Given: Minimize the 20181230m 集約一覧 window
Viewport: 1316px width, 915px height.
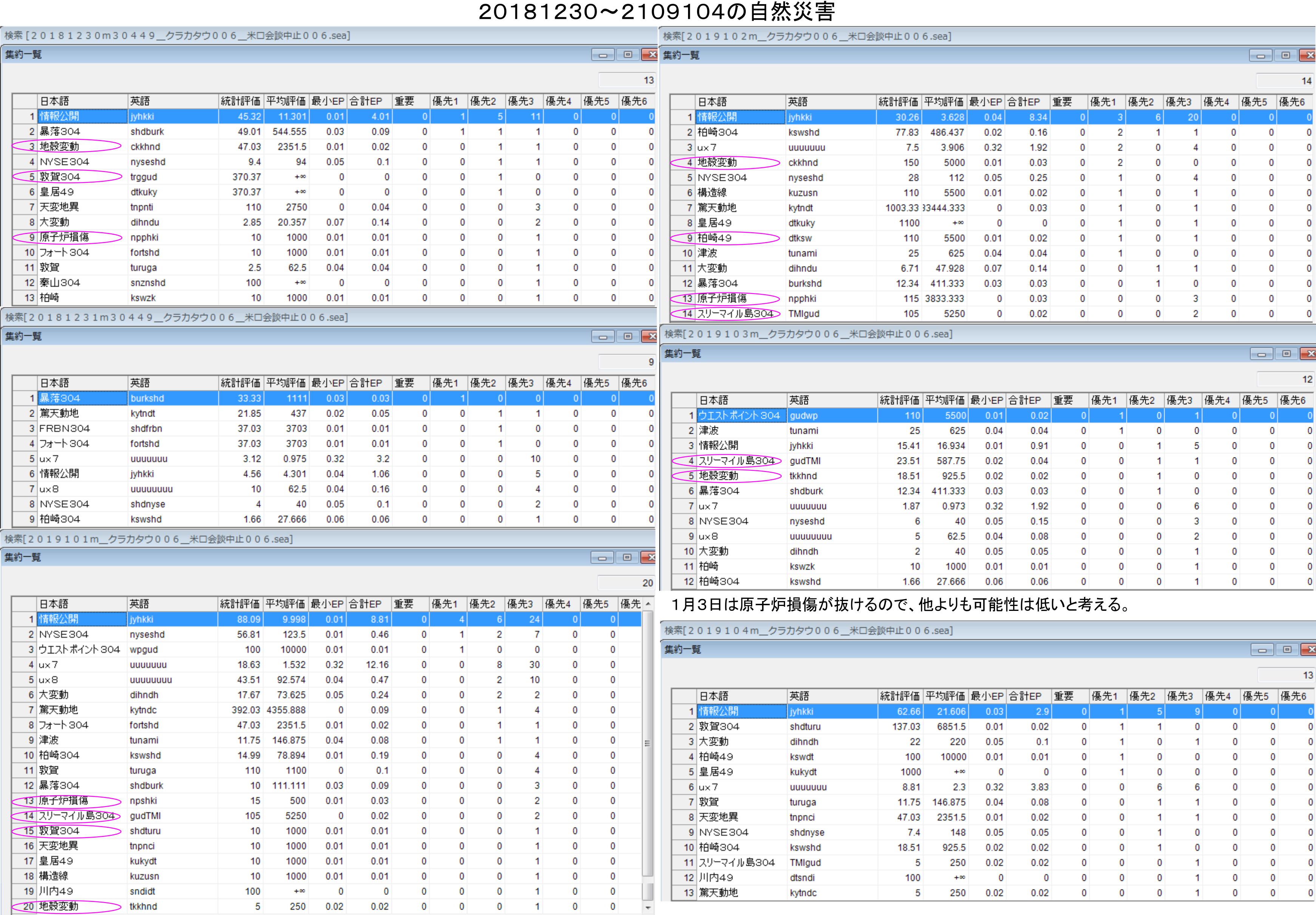Looking at the screenshot, I should 603,55.
